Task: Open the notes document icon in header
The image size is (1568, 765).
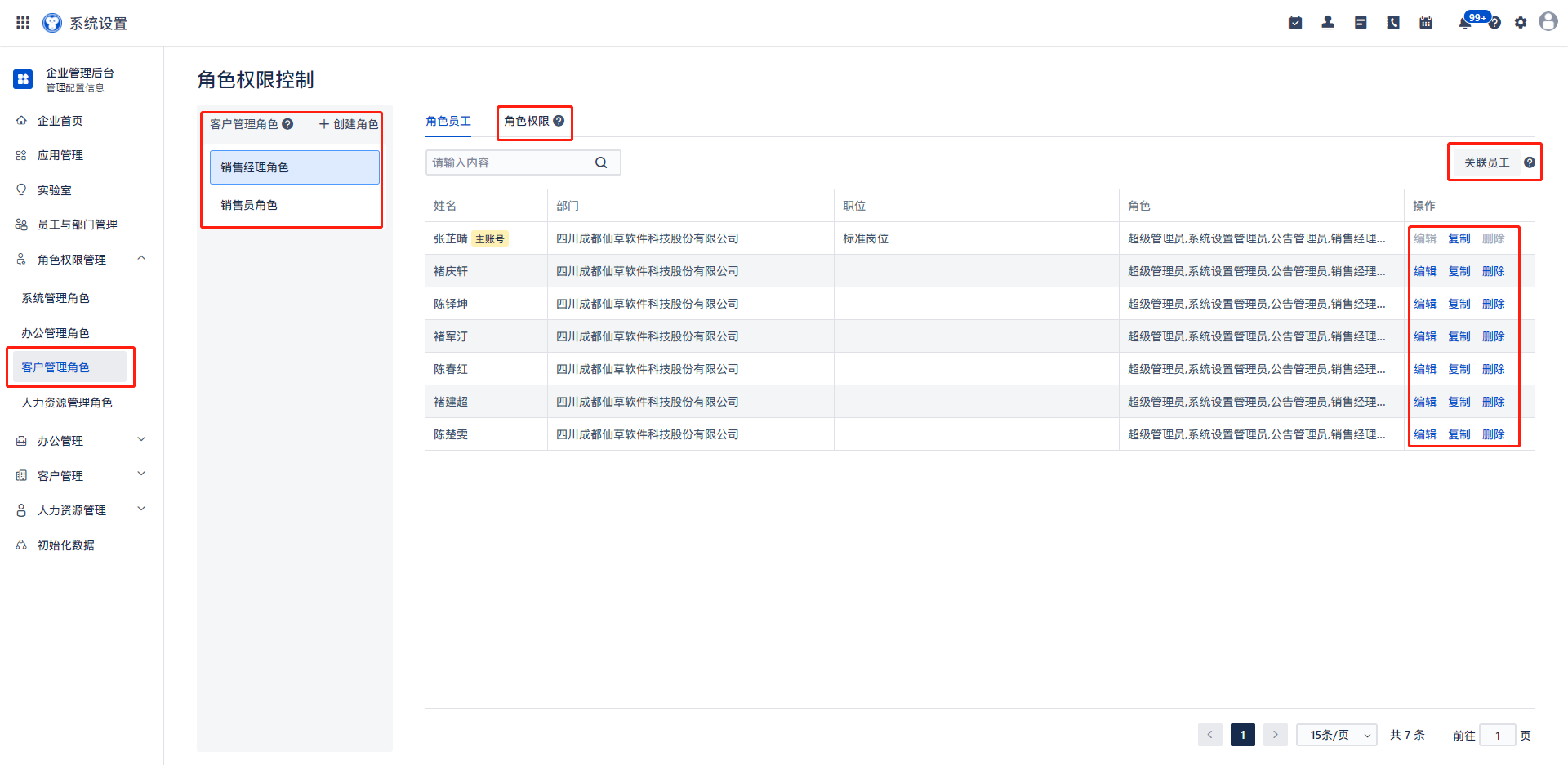Action: (1361, 23)
